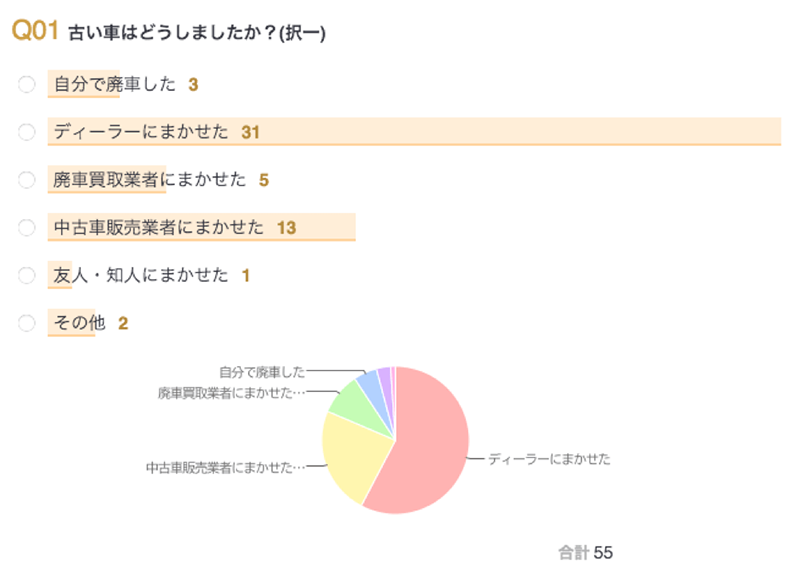Click the total "合計 55" text
The image size is (800, 576).
click(x=585, y=551)
